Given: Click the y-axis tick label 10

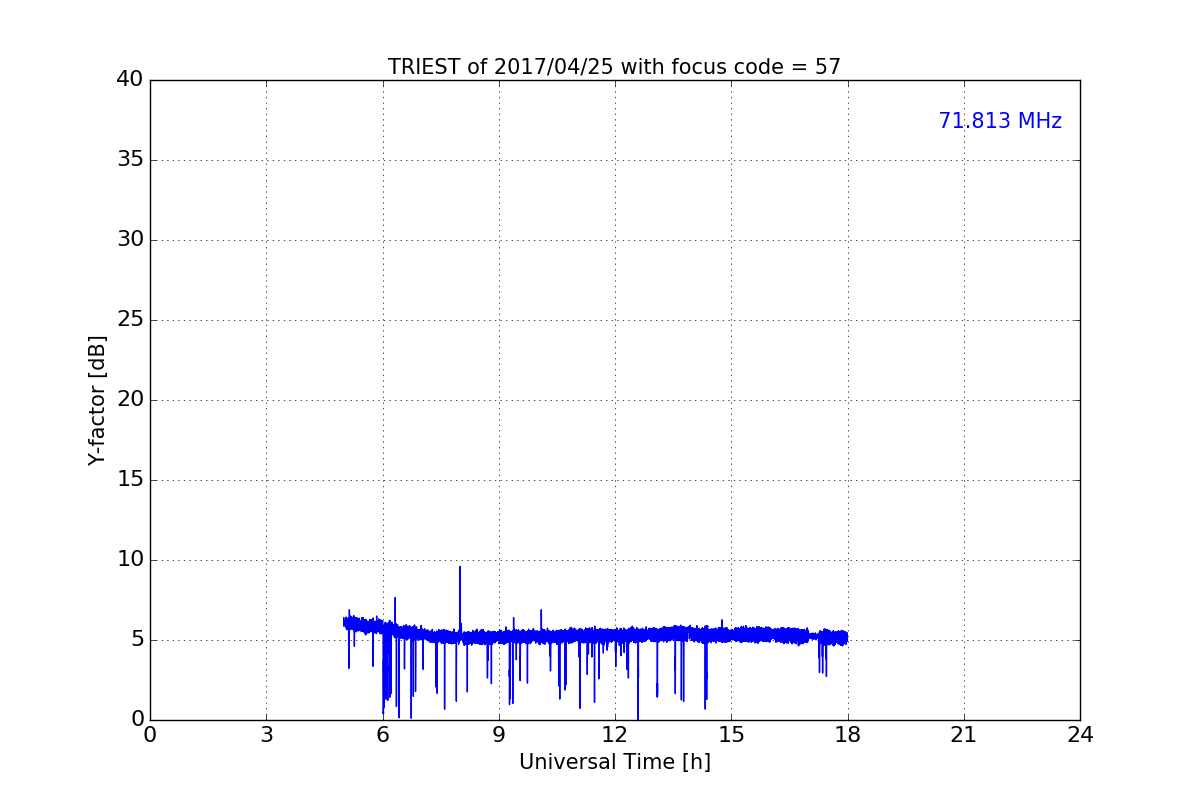Looking at the screenshot, I should [x=130, y=560].
